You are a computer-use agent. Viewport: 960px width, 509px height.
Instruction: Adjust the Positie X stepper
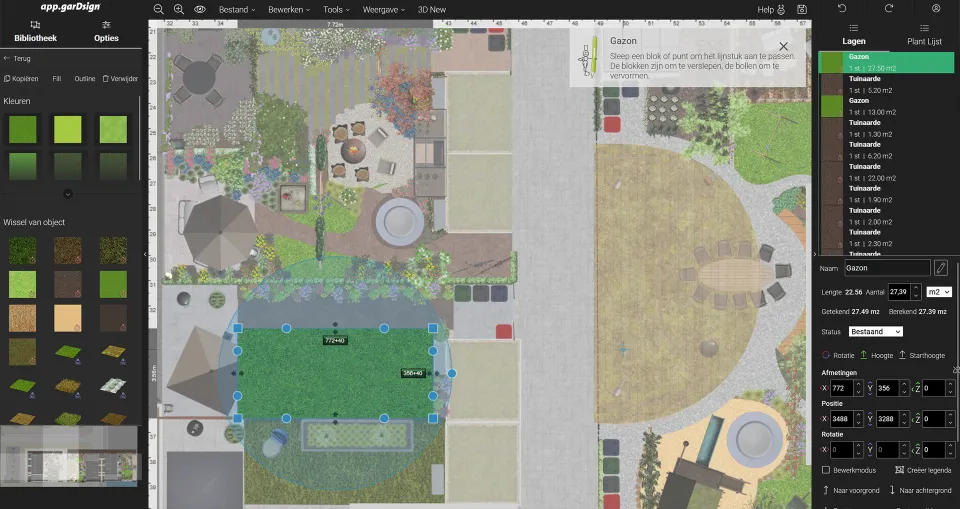(858, 419)
